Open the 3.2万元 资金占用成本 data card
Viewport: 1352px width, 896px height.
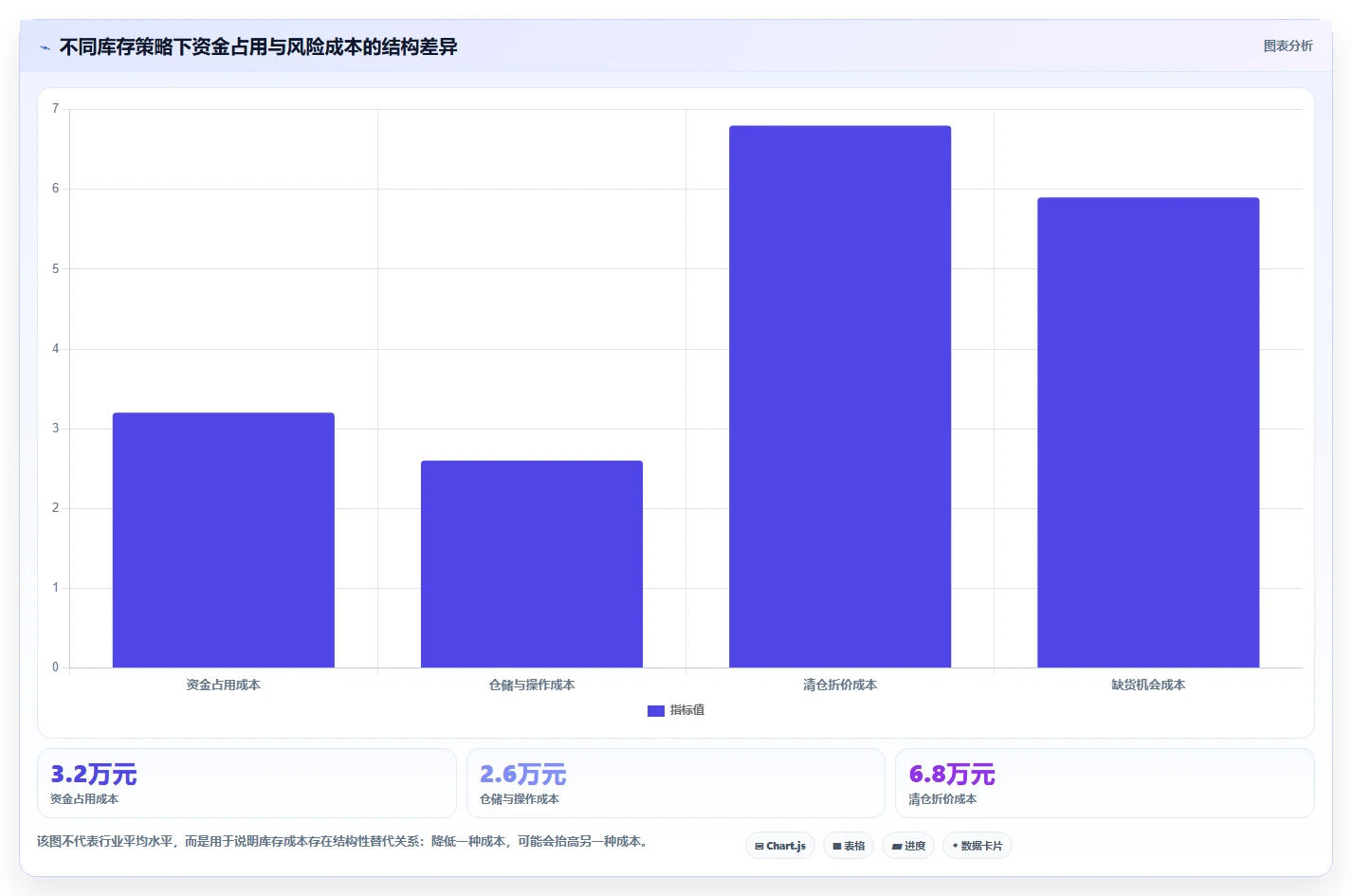coord(247,783)
